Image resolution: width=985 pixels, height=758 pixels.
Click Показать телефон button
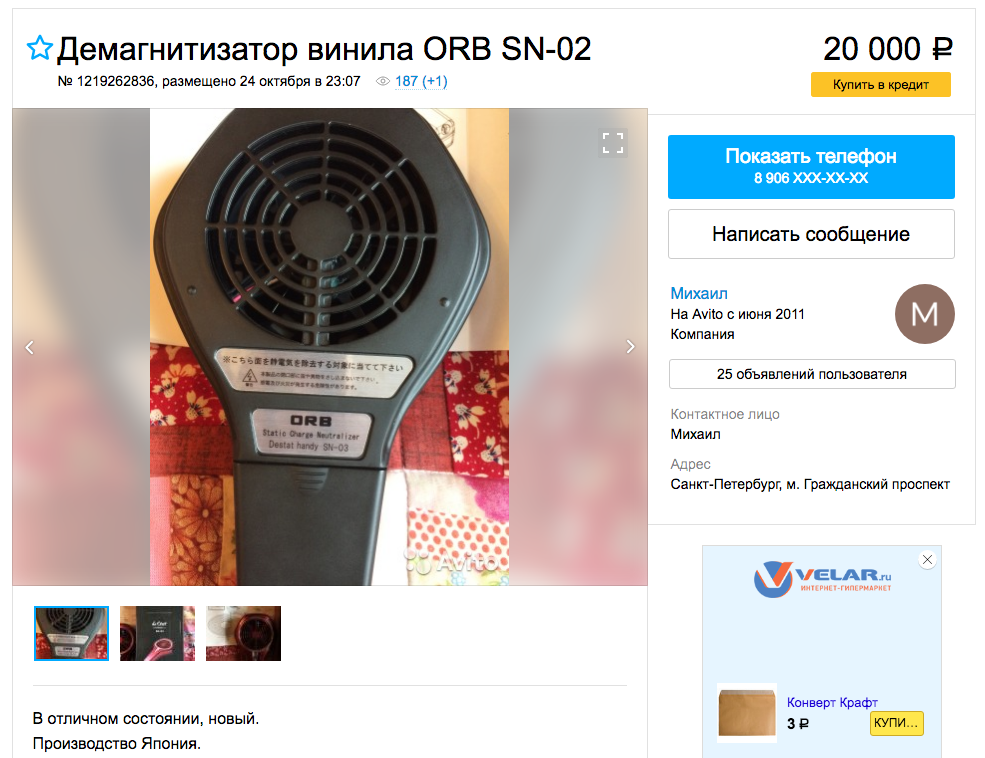coord(811,167)
